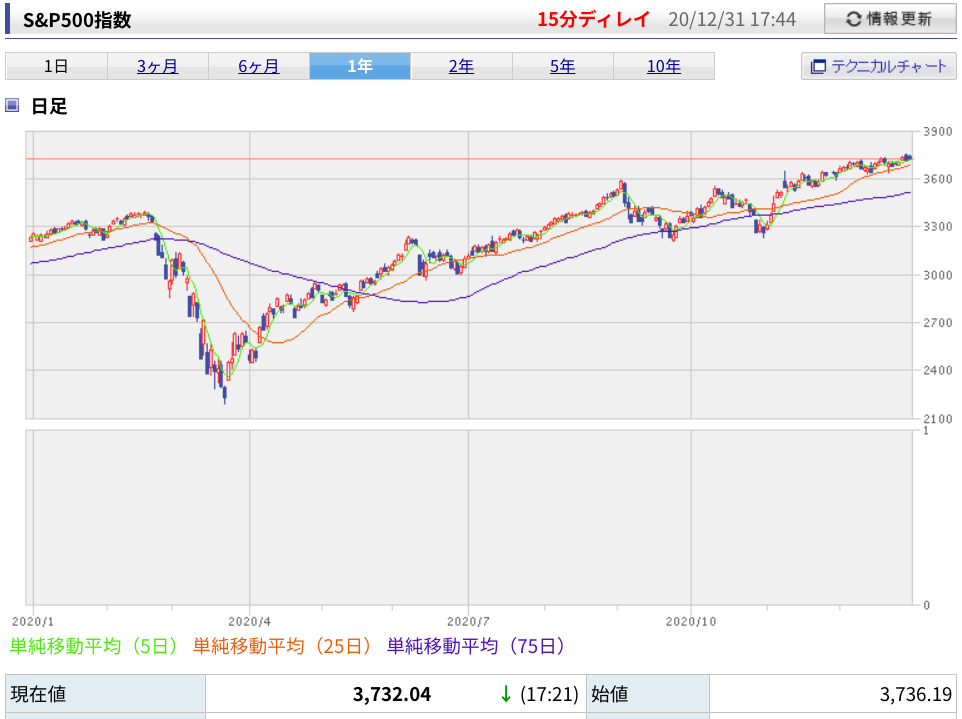
Task: Click the 単純移動平均（5日）legend label
Action: pos(93,646)
